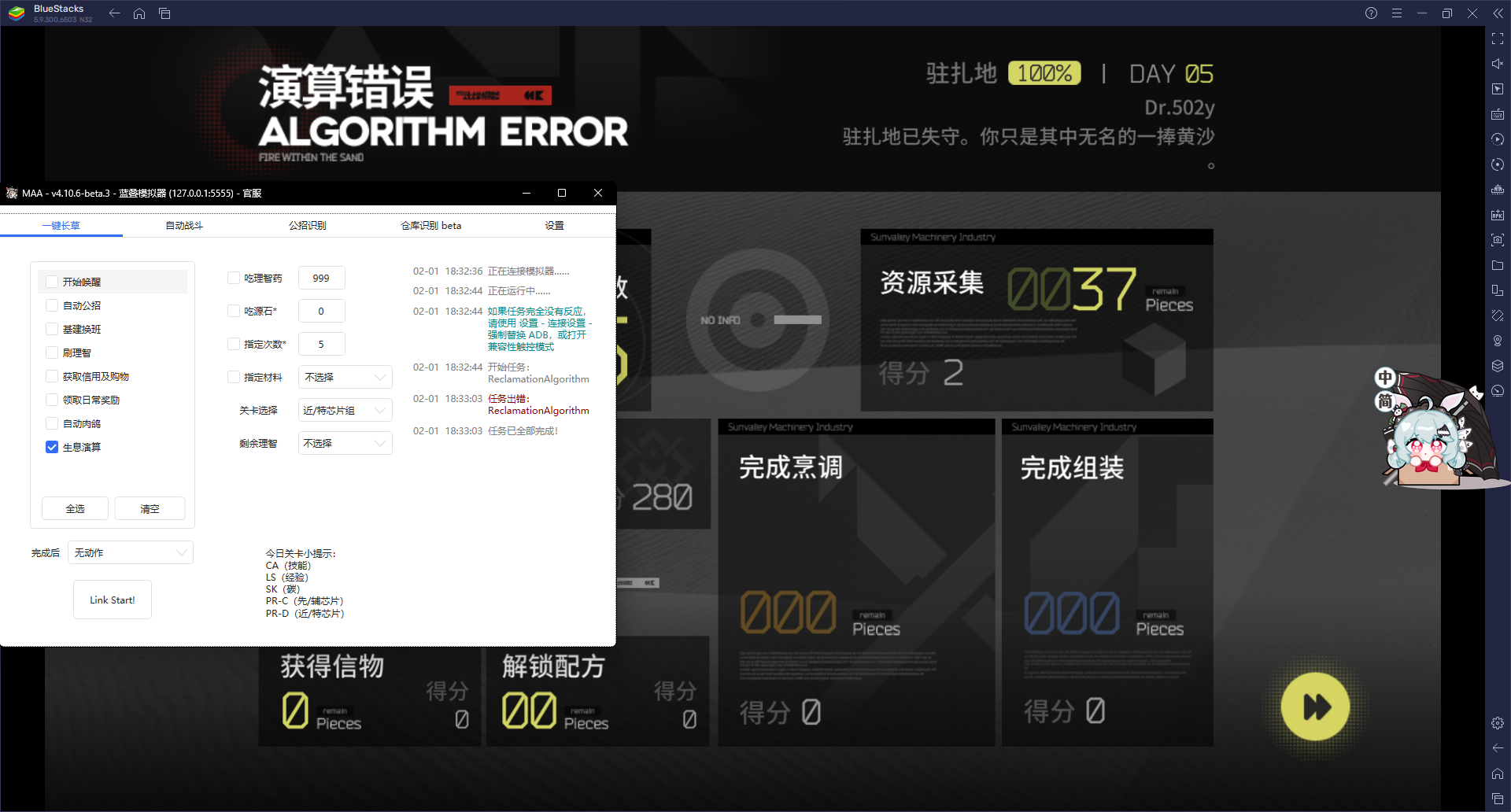Enable the 开始唤醒 checkbox

(52, 282)
